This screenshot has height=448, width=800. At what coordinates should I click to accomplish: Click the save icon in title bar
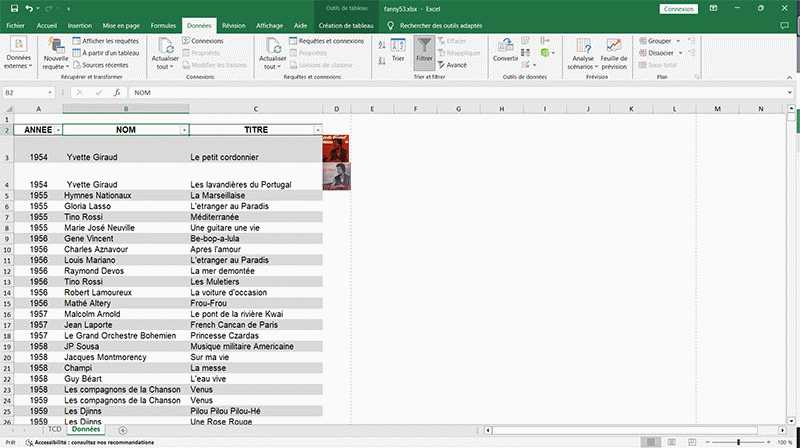[12, 8]
